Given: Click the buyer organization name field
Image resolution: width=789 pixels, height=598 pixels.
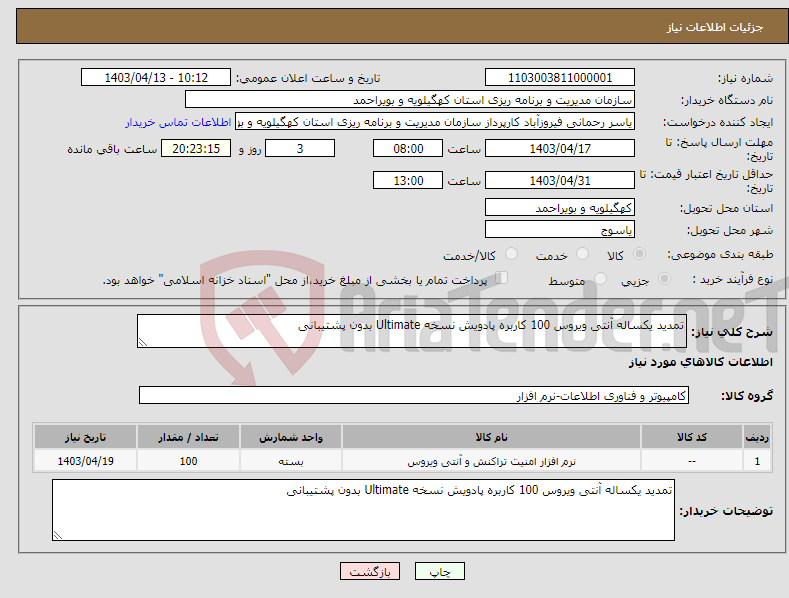Looking at the screenshot, I should 410,100.
